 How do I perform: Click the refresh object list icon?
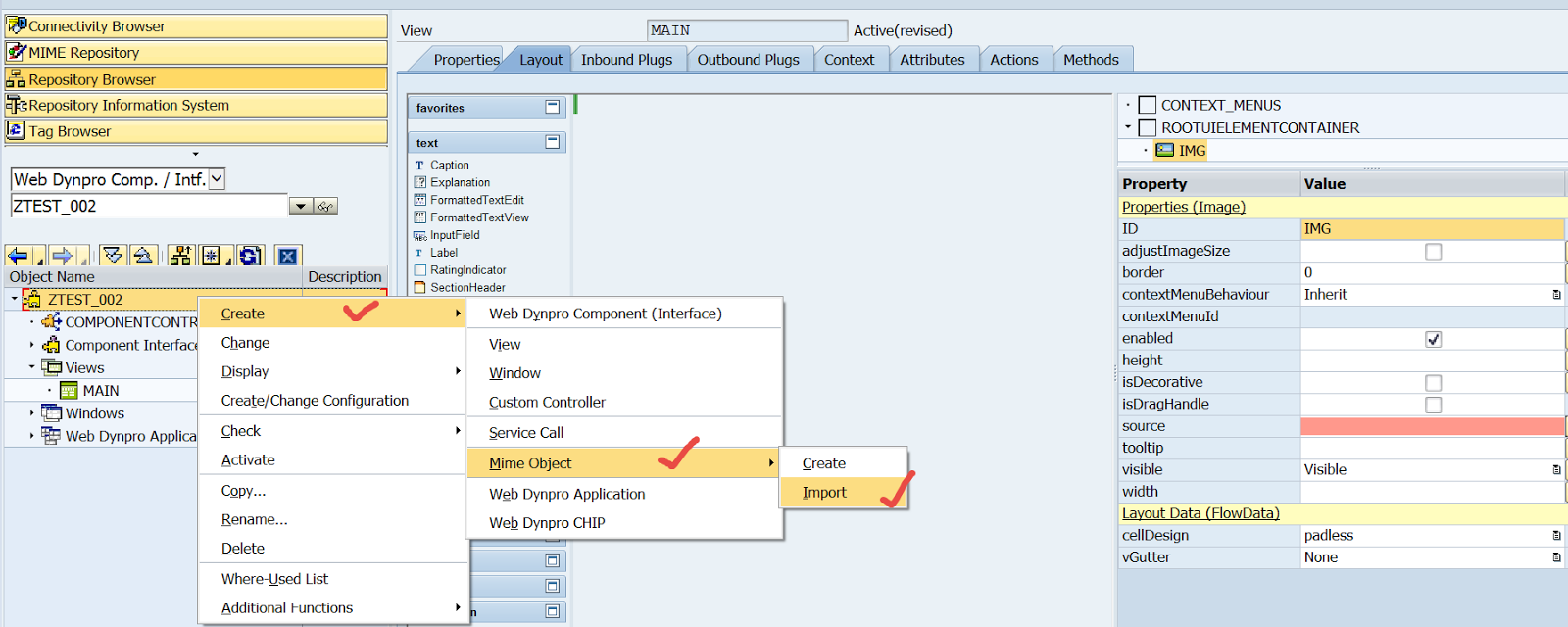250,256
